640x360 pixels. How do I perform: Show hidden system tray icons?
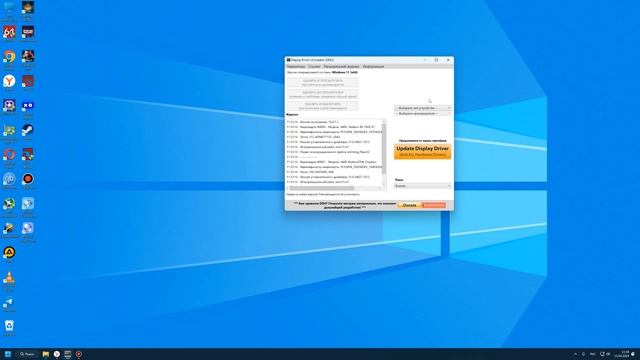pyautogui.click(x=576, y=354)
